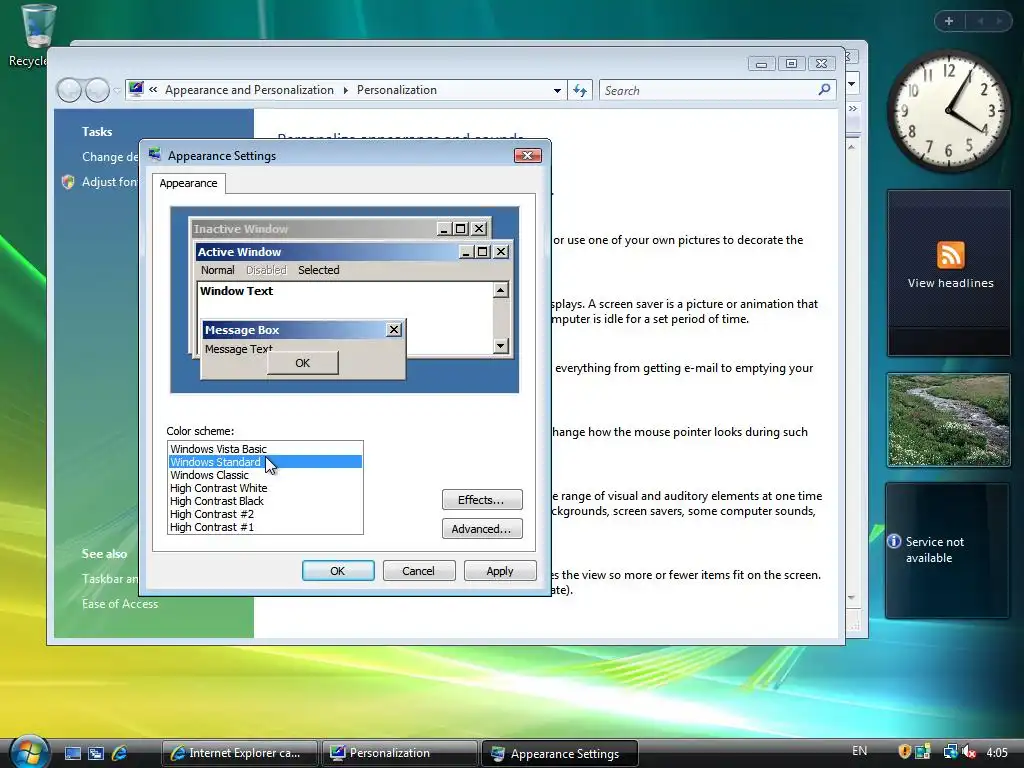Select High Contrast Black scheme
The image size is (1024, 768).
pyautogui.click(x=264, y=501)
